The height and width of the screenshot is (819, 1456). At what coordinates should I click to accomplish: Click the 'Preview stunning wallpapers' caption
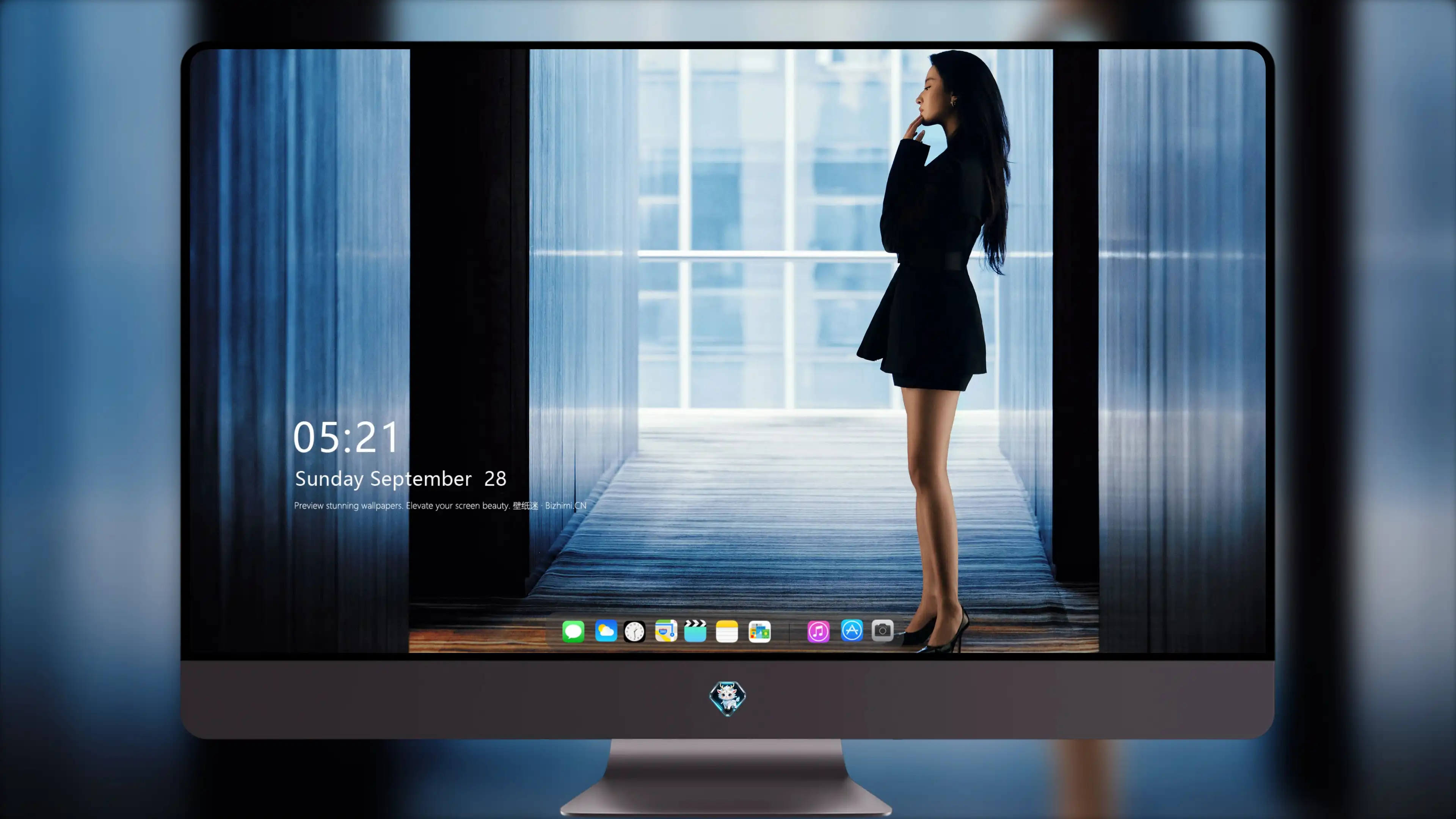(x=440, y=505)
